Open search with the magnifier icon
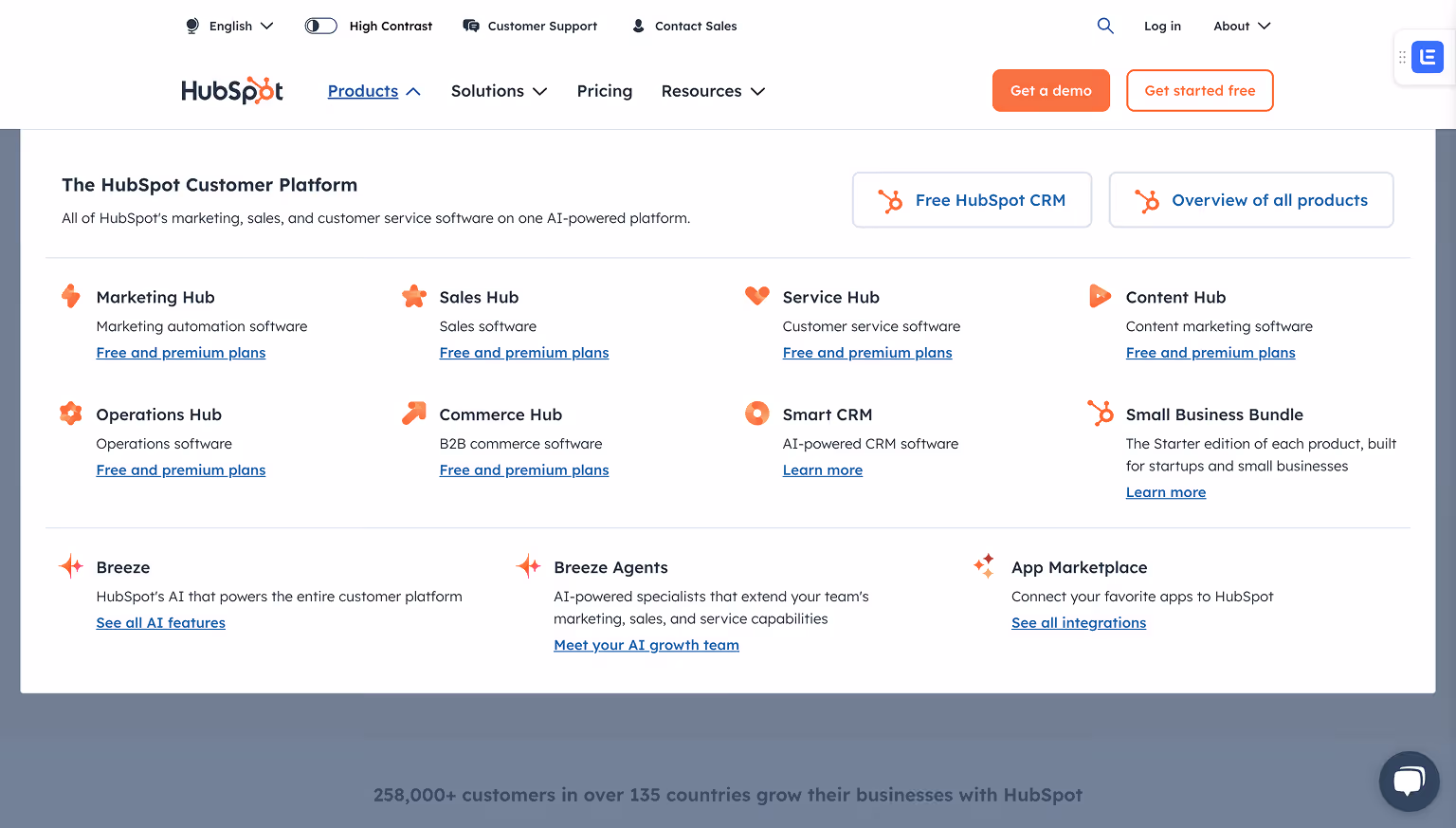The image size is (1456, 828). tap(1105, 26)
